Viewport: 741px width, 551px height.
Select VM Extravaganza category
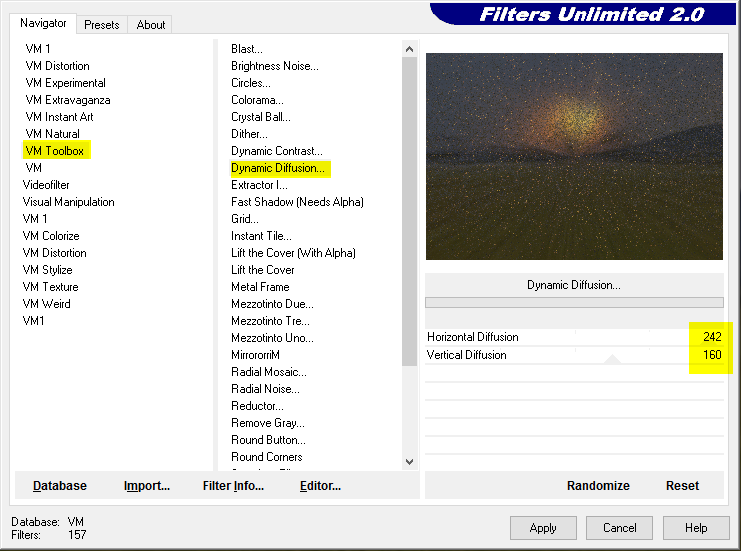tap(68, 100)
